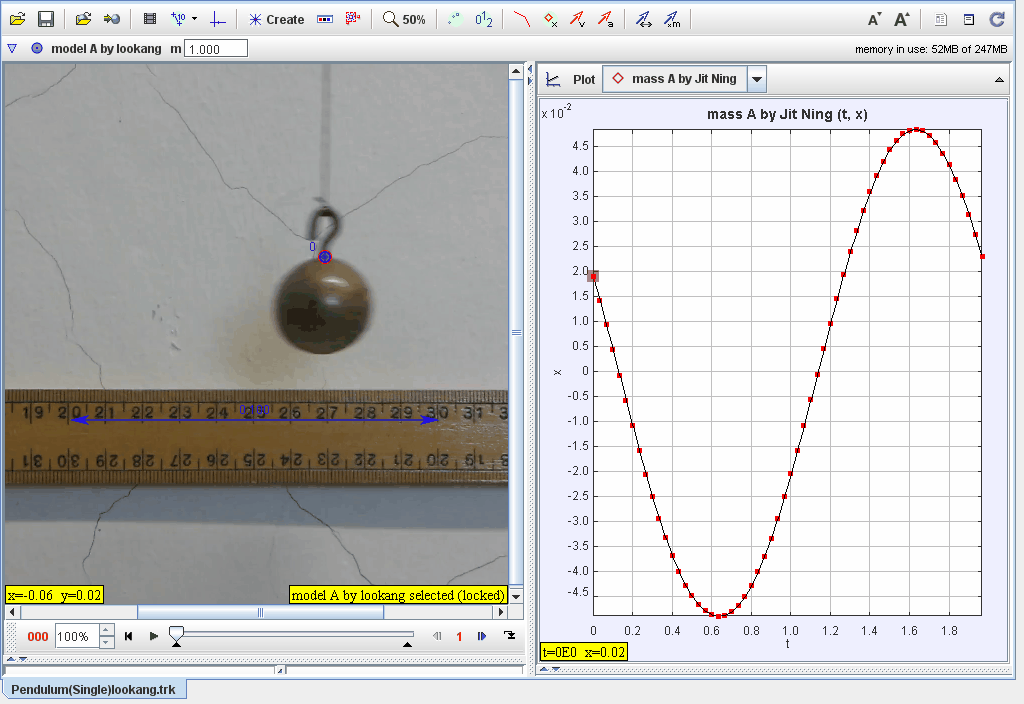
Task: Decrease play rate with spinner down arrow
Action: point(107,643)
